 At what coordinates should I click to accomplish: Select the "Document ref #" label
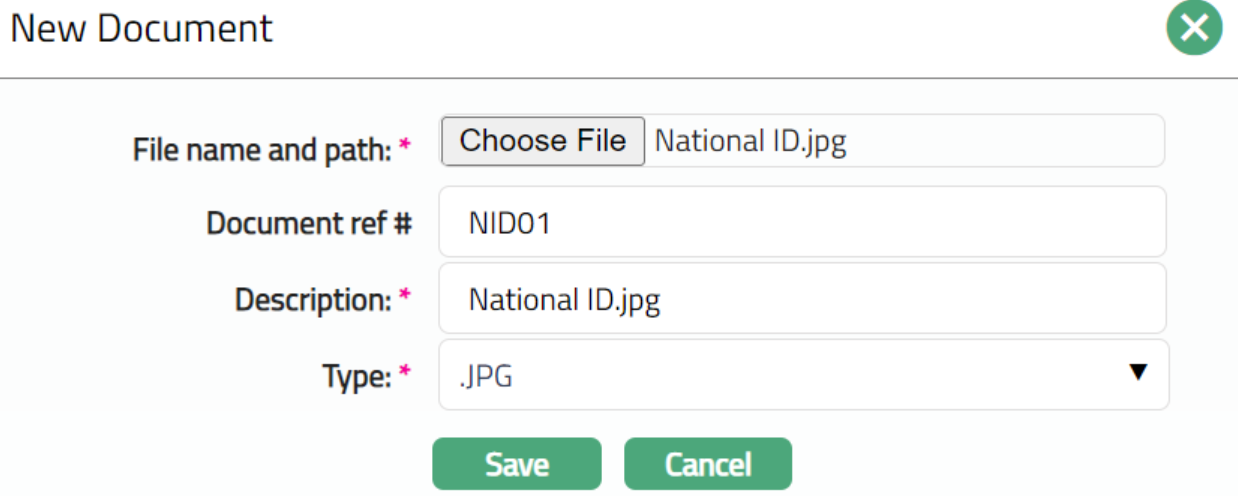point(308,223)
